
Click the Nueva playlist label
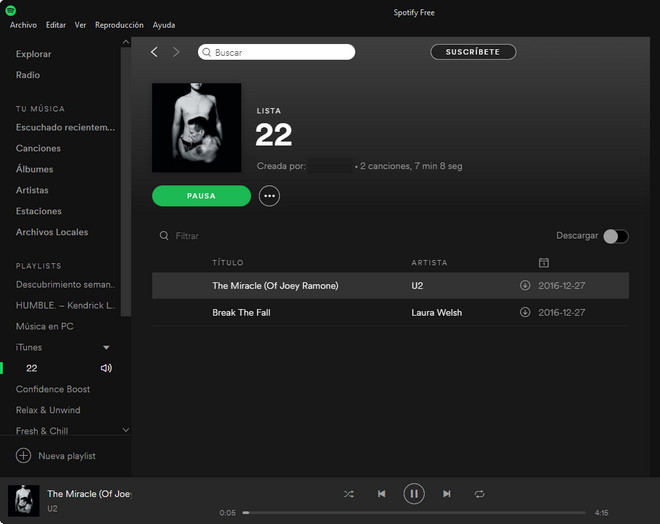(x=67, y=456)
